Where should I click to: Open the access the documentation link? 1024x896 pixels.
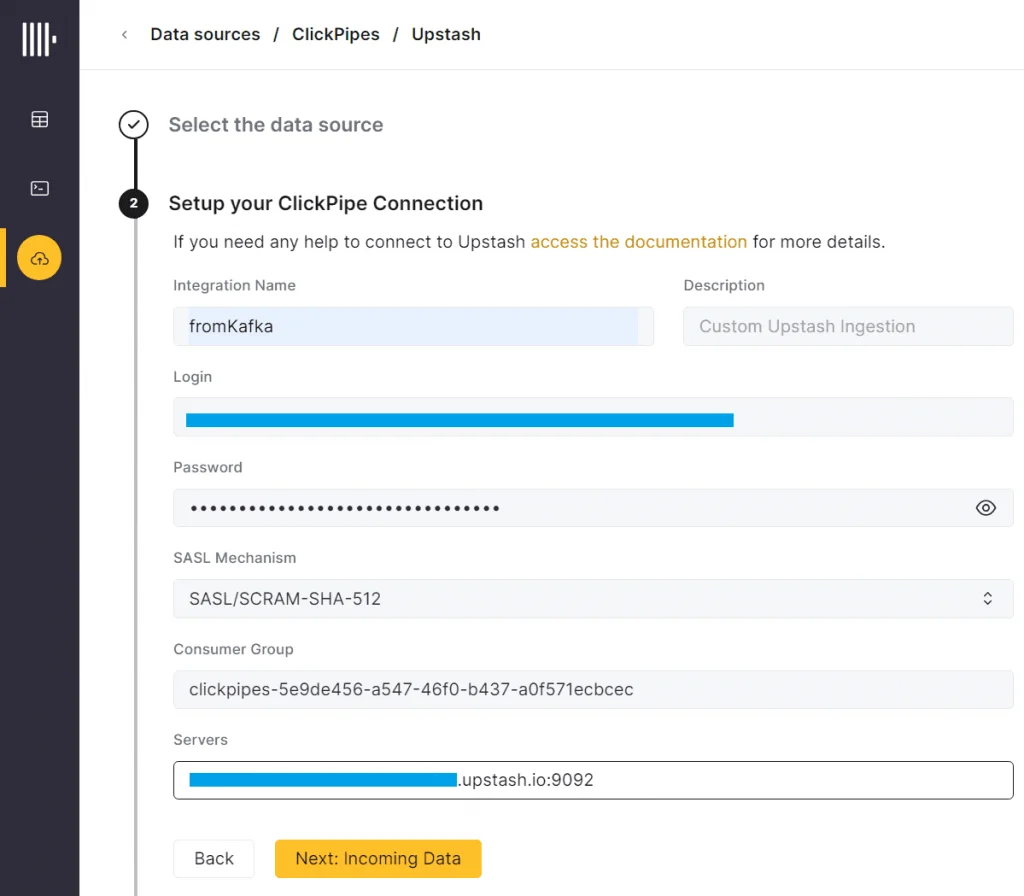click(x=638, y=242)
